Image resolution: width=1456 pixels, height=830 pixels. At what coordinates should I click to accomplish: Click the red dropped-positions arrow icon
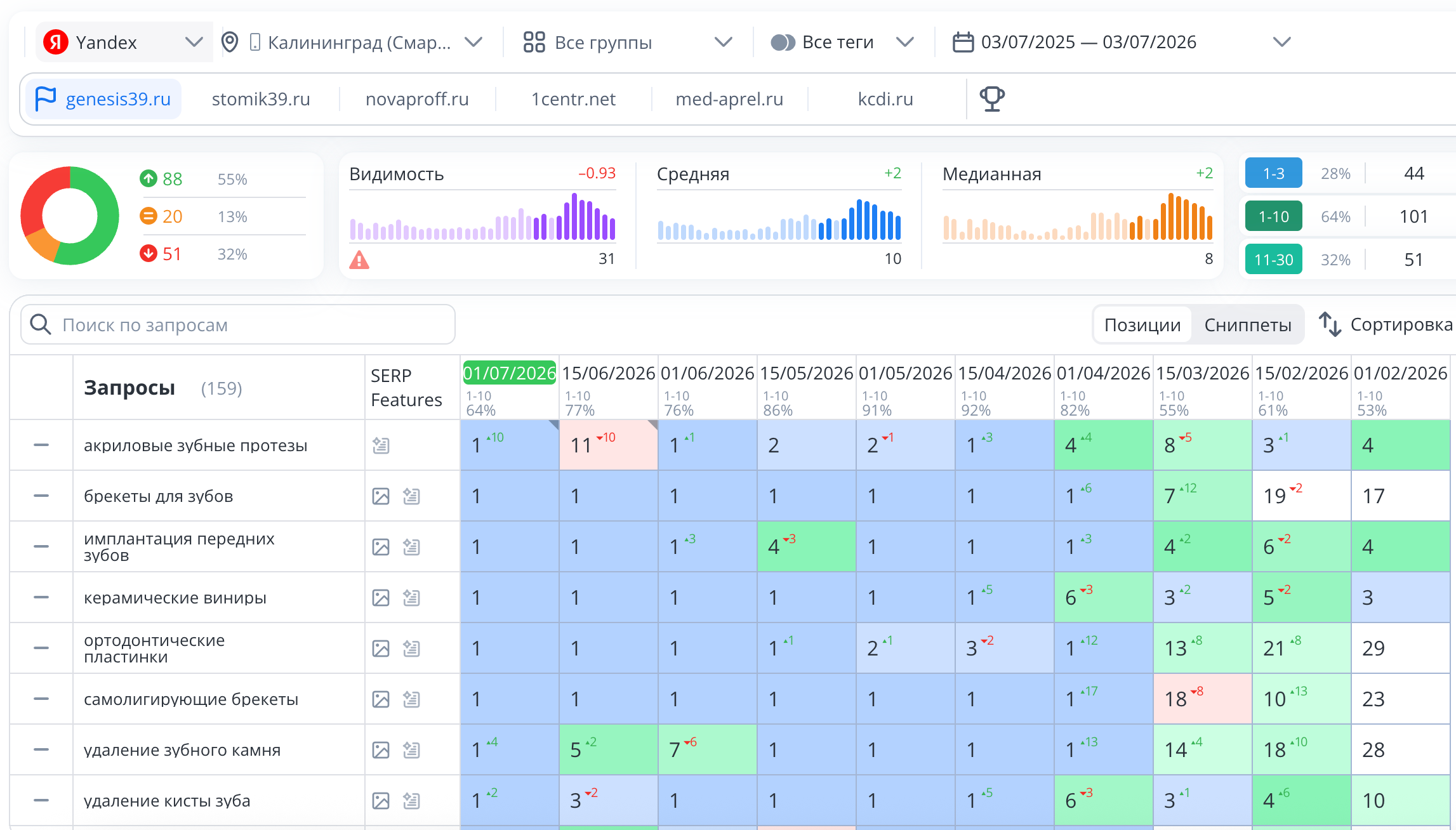(x=148, y=254)
